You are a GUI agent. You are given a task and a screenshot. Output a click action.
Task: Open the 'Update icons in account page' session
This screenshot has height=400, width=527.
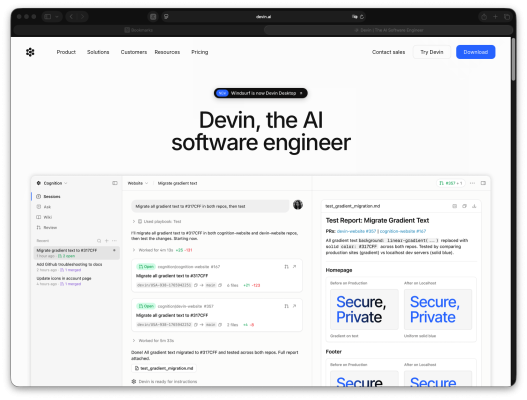click(77, 281)
